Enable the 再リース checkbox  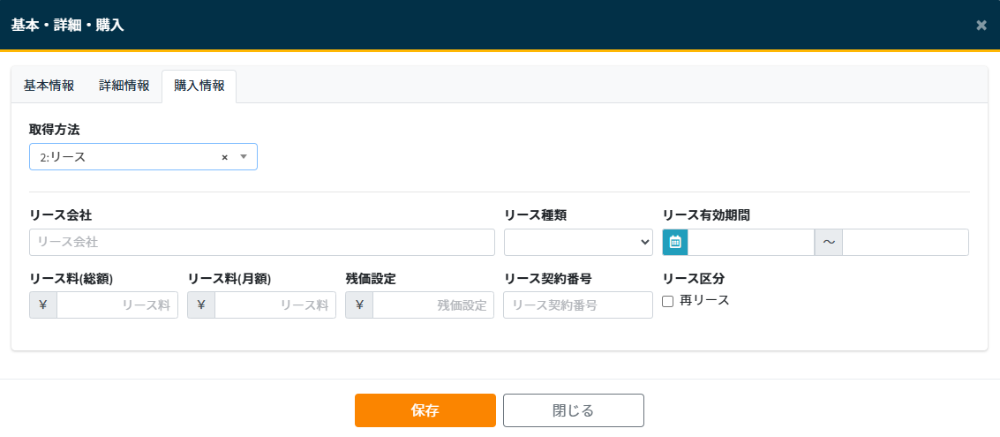[x=668, y=301]
